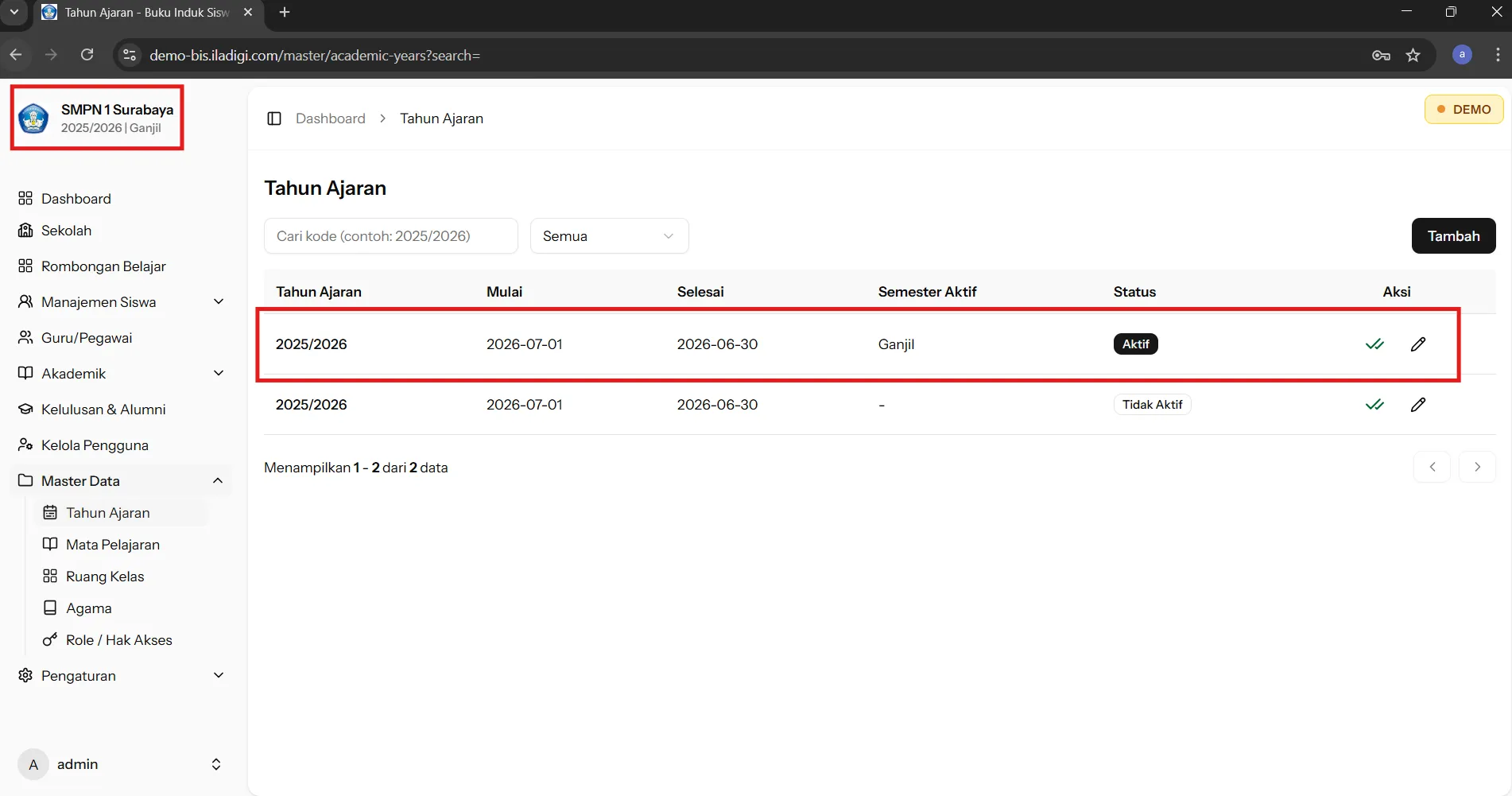Screen dimensions: 1512x796
Task: Open the admin user account switcher
Action: pyautogui.click(x=121, y=764)
